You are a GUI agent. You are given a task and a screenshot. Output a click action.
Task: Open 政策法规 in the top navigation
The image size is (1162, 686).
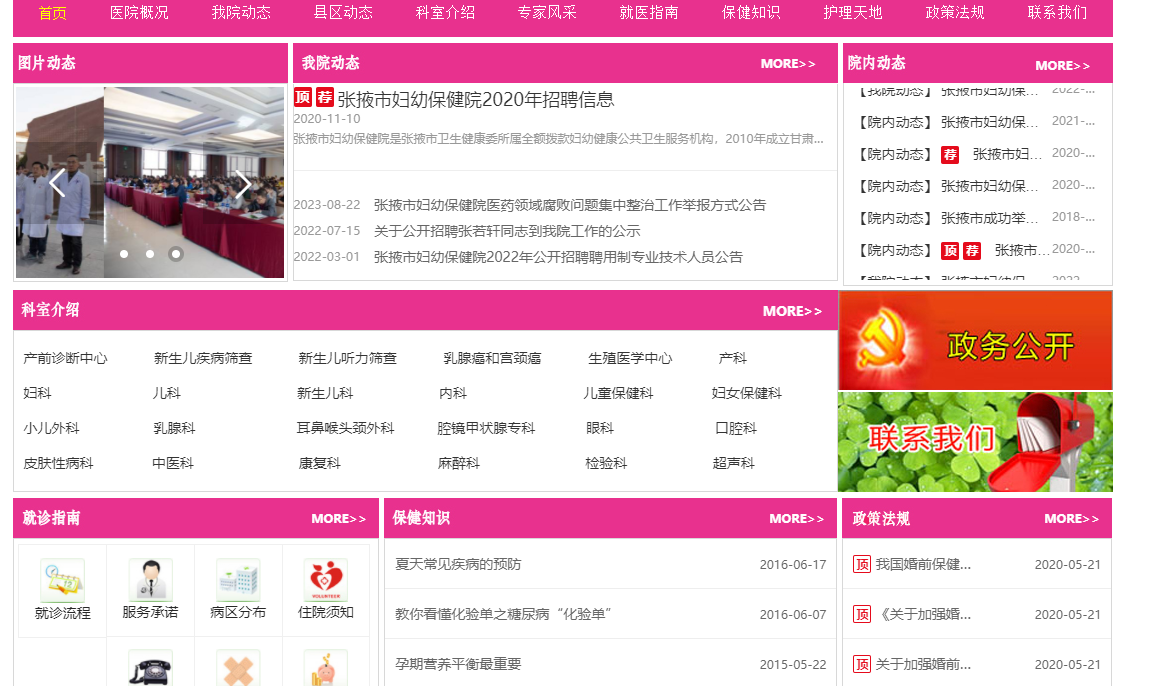[955, 13]
